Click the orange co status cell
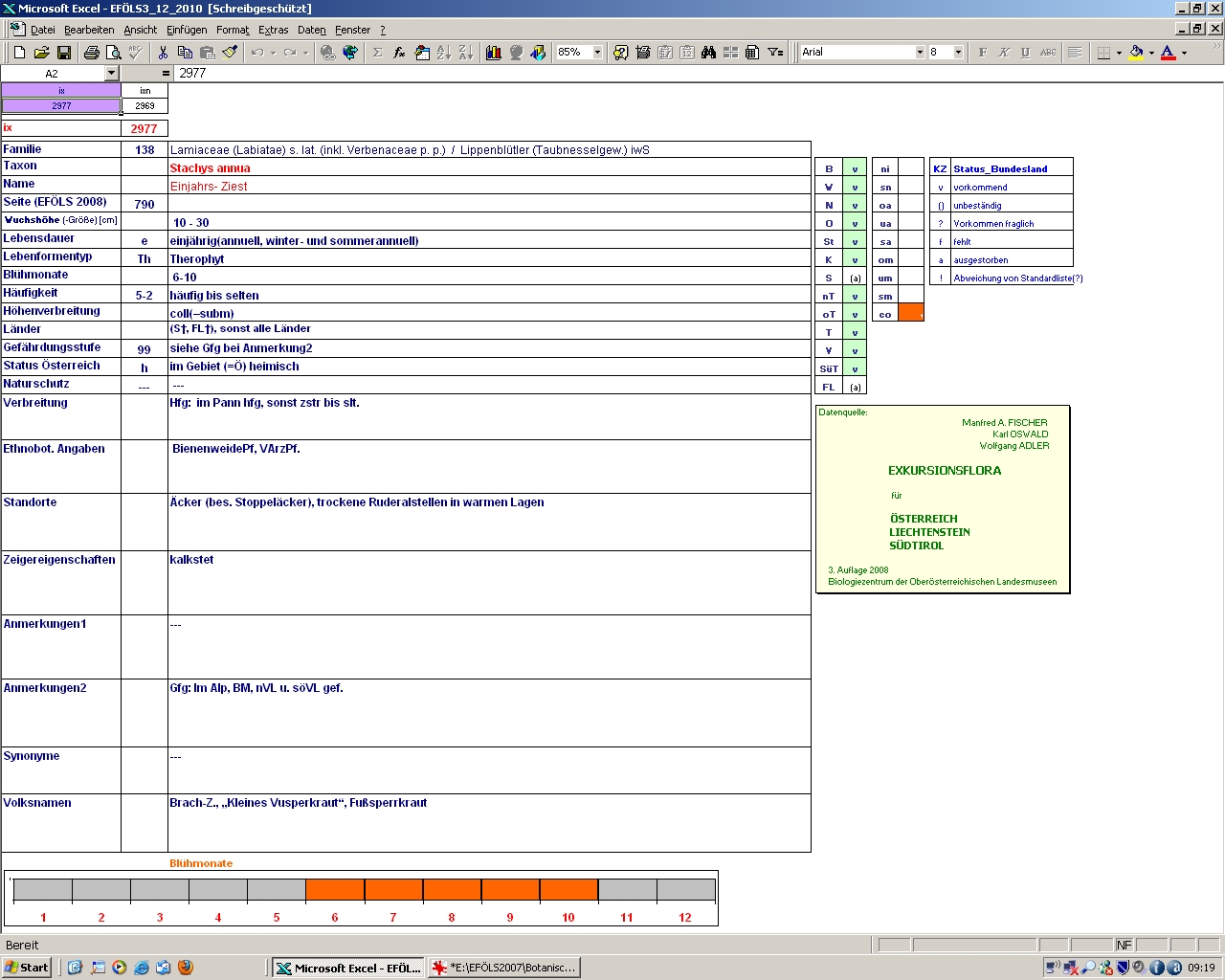The image size is (1225, 980). pyautogui.click(x=911, y=313)
